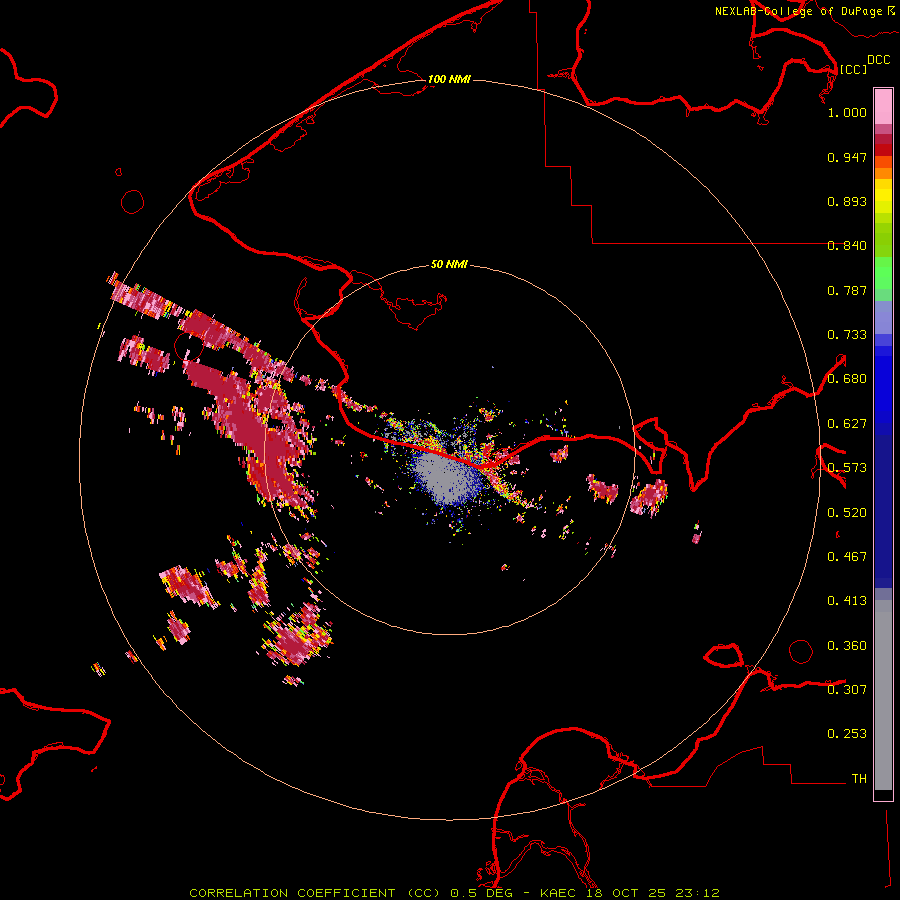Click the gray clutter core at radar center
Screen dimensions: 900x900
(447, 478)
